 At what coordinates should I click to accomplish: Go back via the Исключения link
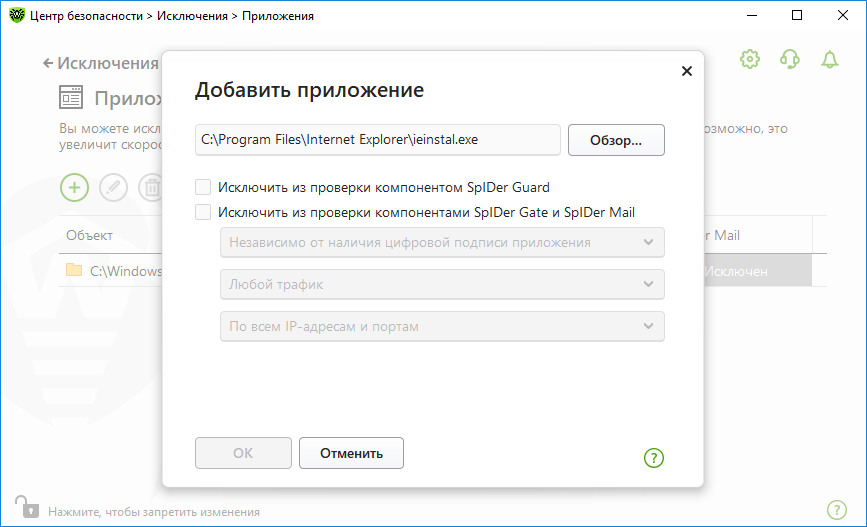coord(101,63)
